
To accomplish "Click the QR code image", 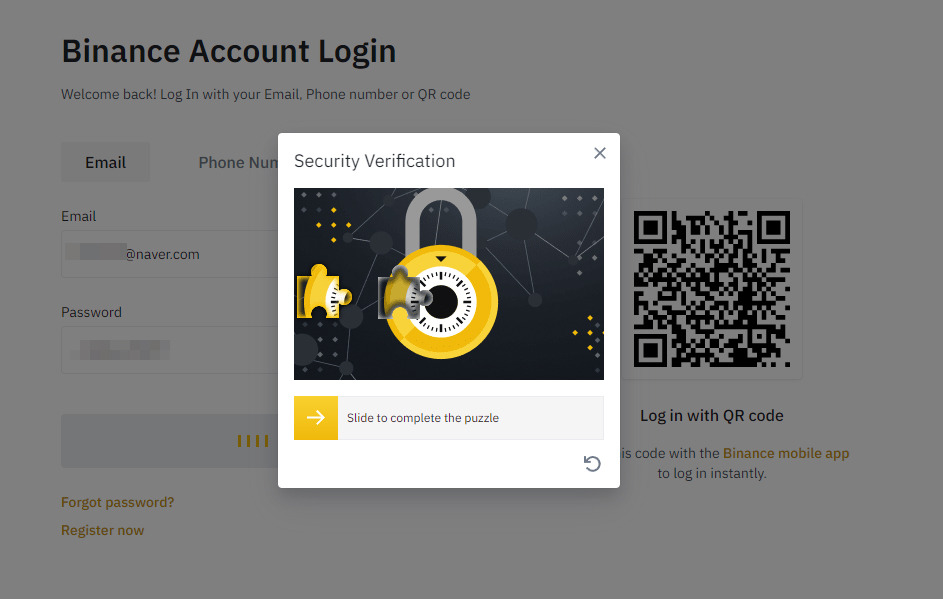I will (x=712, y=289).
